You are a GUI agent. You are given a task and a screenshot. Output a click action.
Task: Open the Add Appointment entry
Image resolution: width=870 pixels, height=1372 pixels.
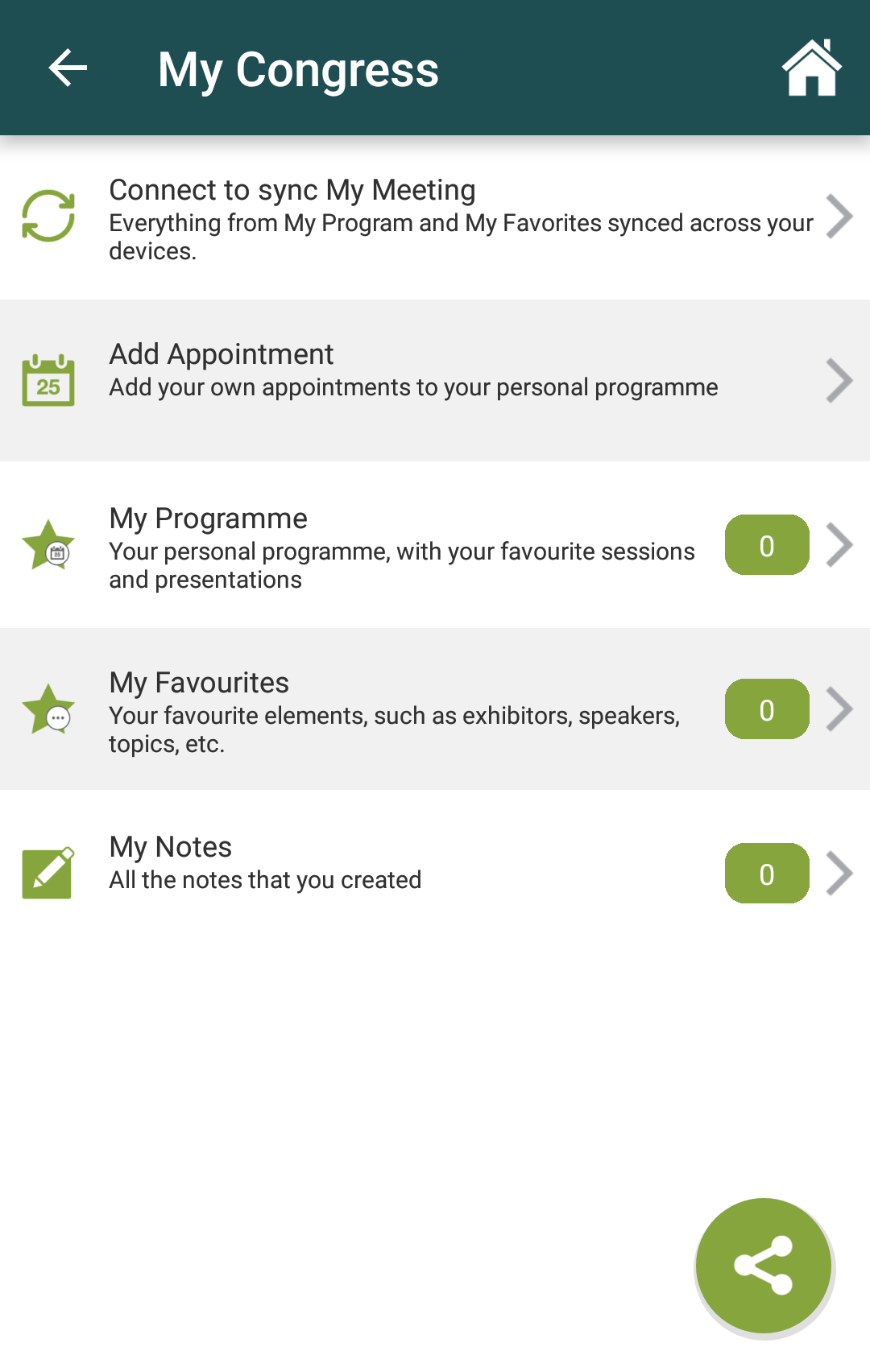(x=435, y=381)
